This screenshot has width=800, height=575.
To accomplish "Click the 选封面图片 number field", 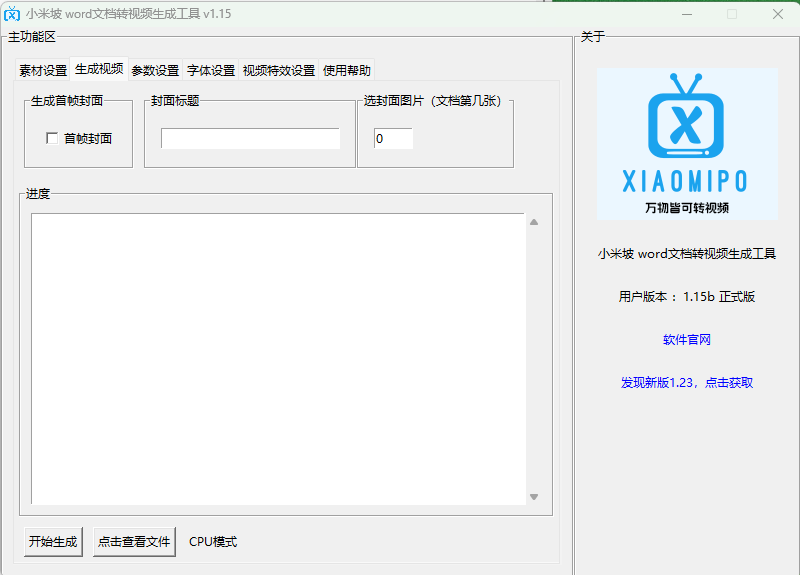I will click(393, 139).
